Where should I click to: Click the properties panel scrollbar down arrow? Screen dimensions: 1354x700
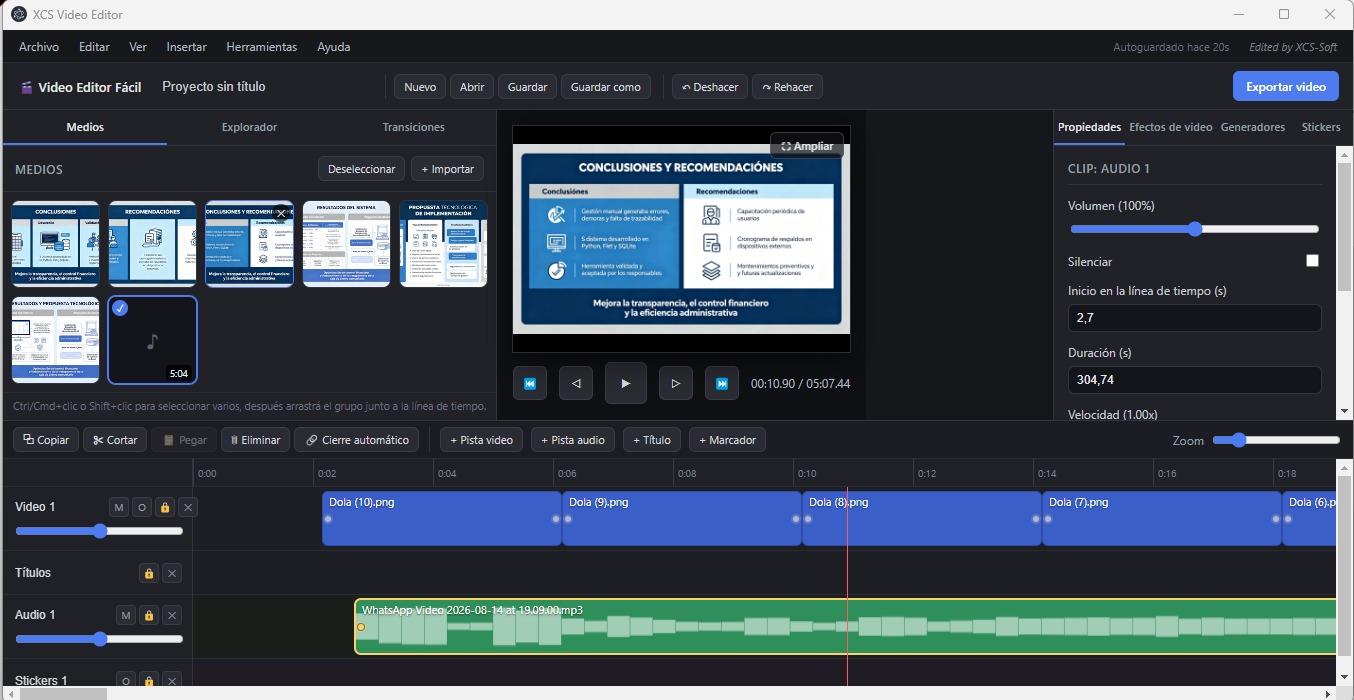pos(1345,411)
